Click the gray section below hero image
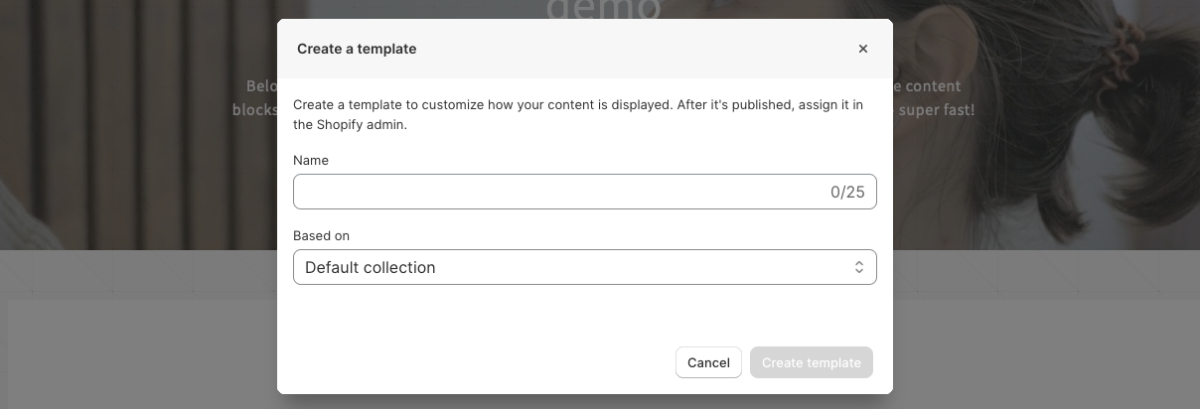Image resolution: width=1200 pixels, height=409 pixels. [x=140, y=340]
